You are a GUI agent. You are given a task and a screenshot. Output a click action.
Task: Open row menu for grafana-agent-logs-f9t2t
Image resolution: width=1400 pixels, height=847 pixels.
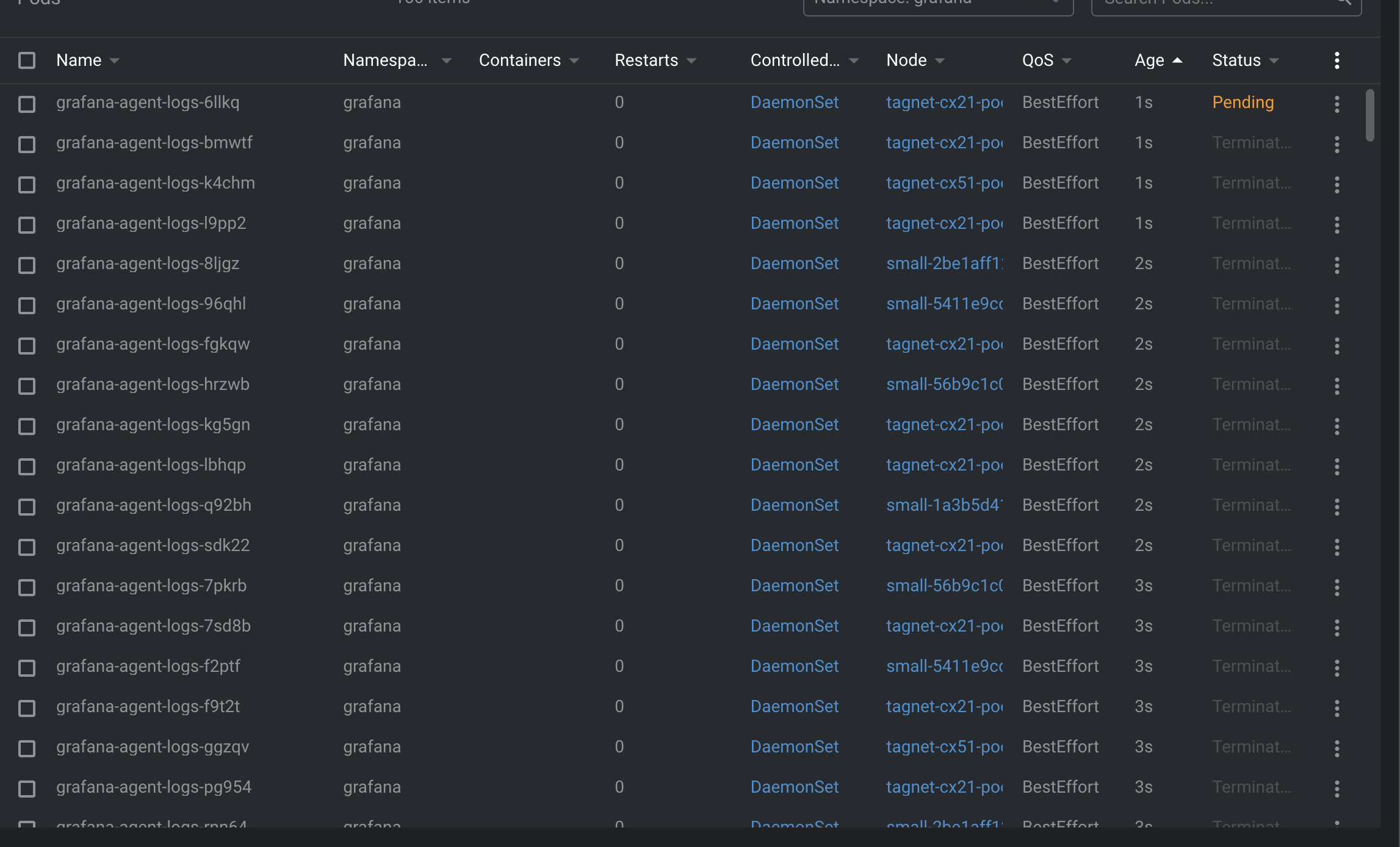coord(1337,707)
